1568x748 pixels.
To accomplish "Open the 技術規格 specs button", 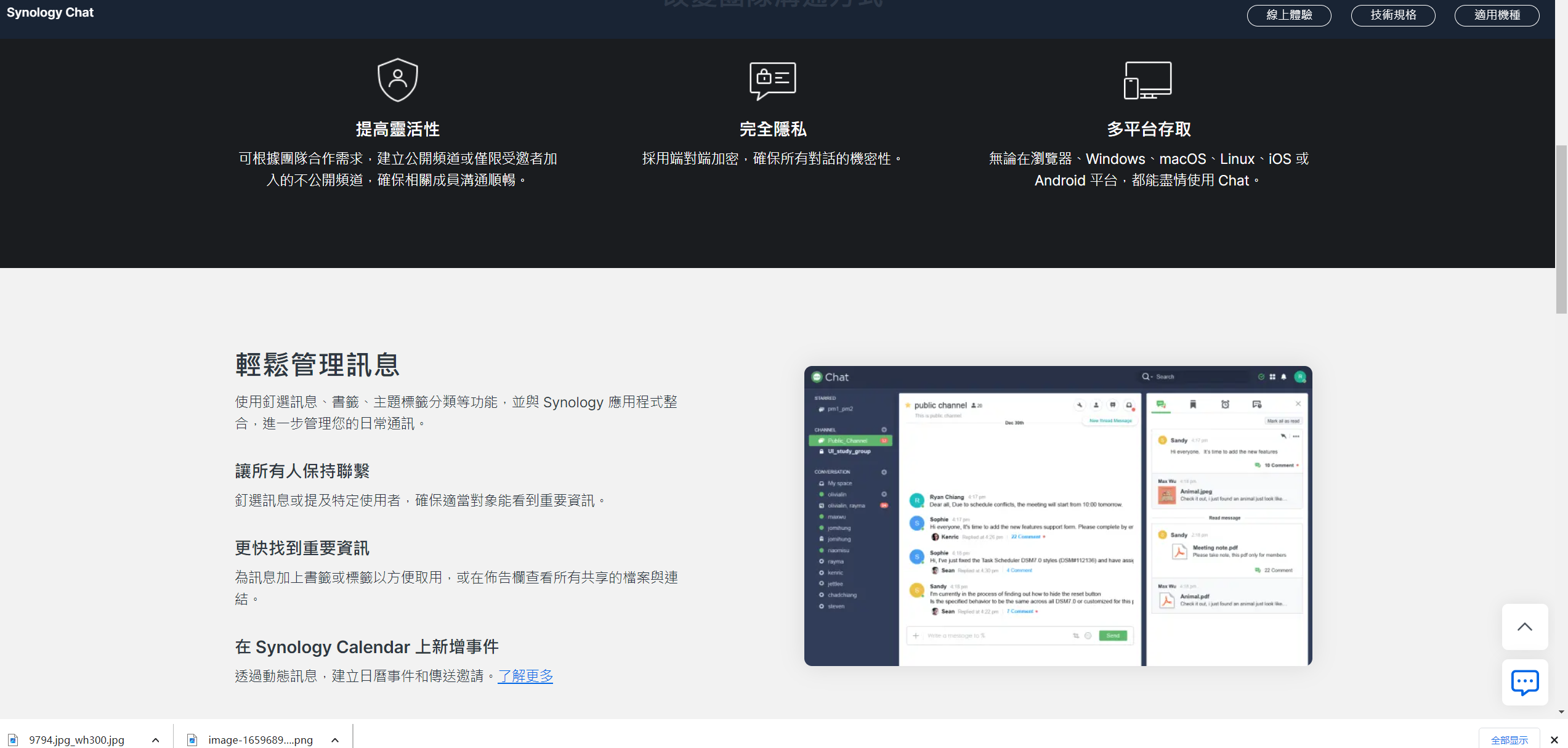I will 1393,15.
